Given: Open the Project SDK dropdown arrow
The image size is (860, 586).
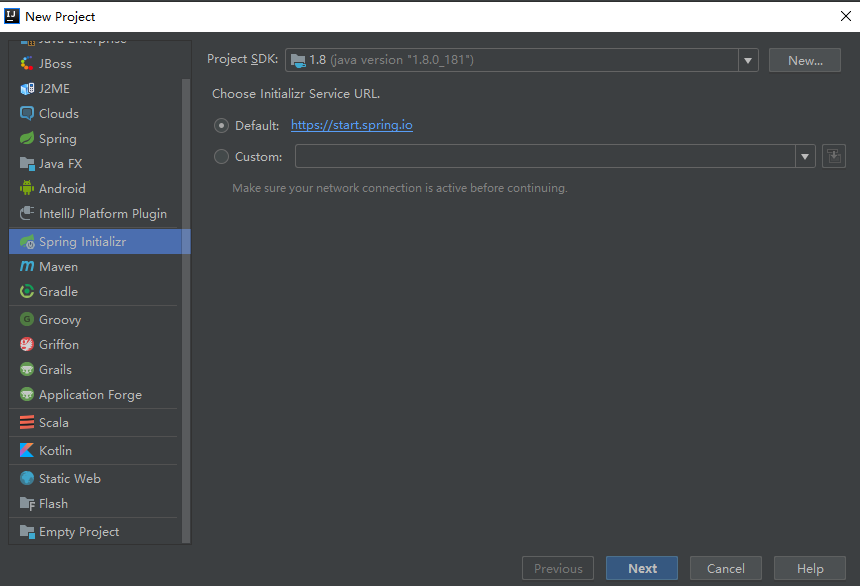Looking at the screenshot, I should (x=748, y=60).
